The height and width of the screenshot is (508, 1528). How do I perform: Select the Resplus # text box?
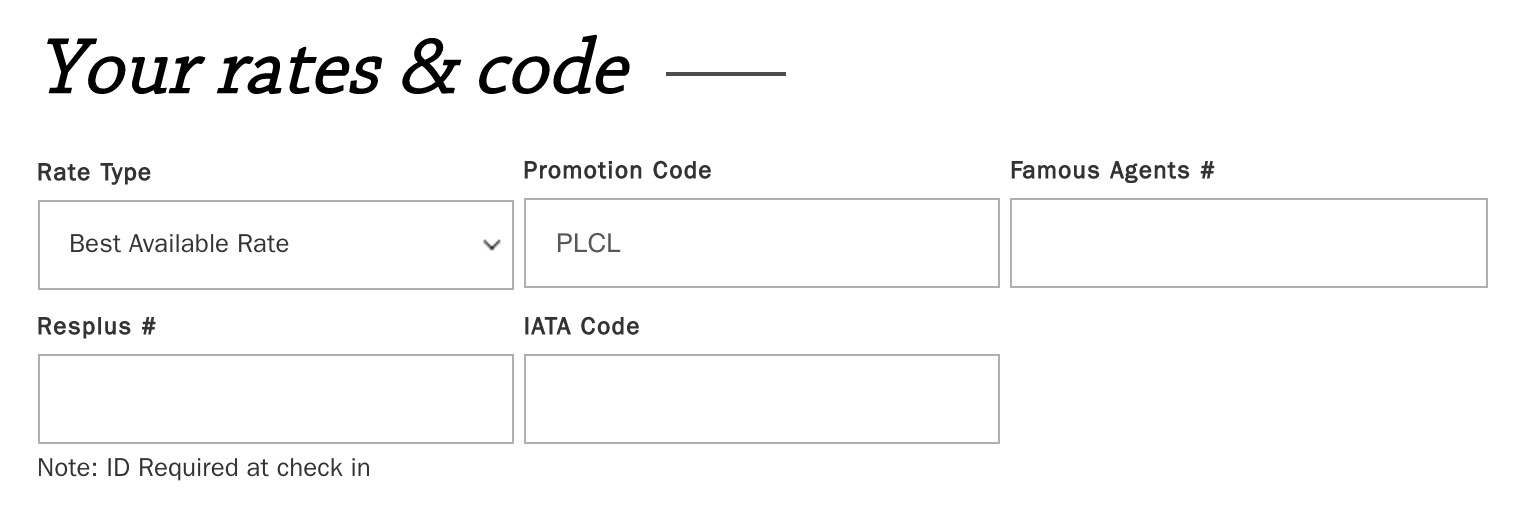coord(275,399)
